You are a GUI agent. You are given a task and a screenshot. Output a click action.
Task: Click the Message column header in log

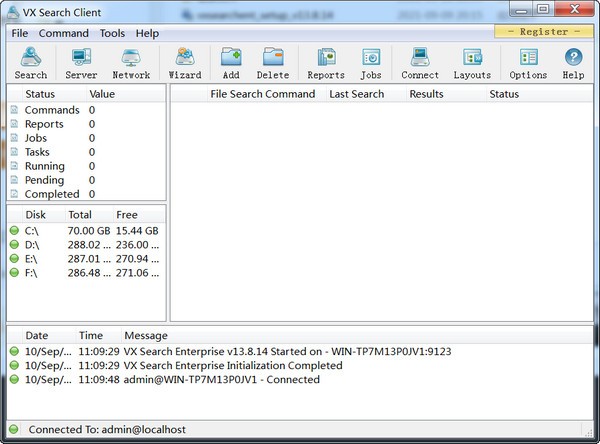click(145, 336)
